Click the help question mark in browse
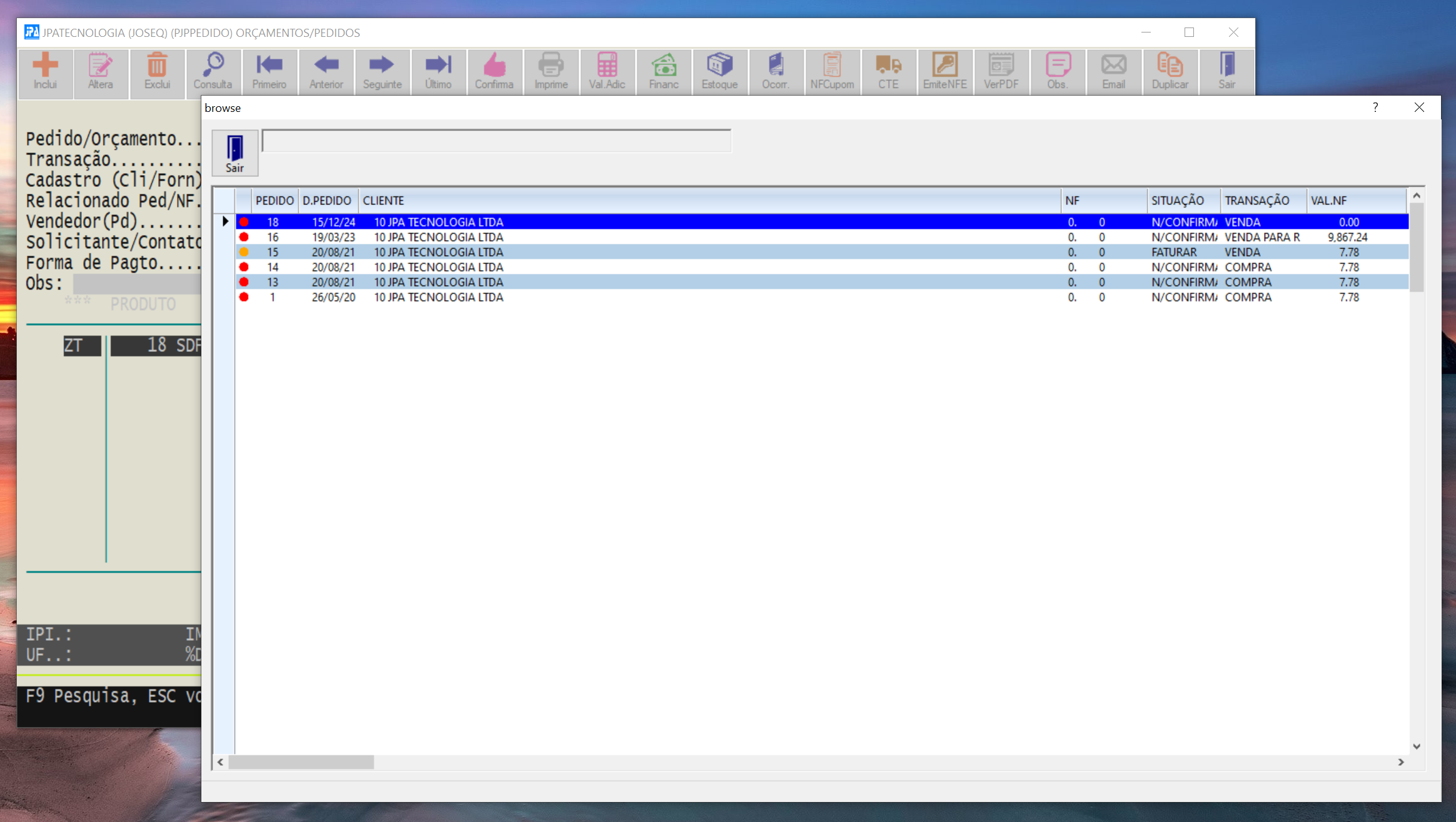The width and height of the screenshot is (1456, 822). pos(1375,108)
